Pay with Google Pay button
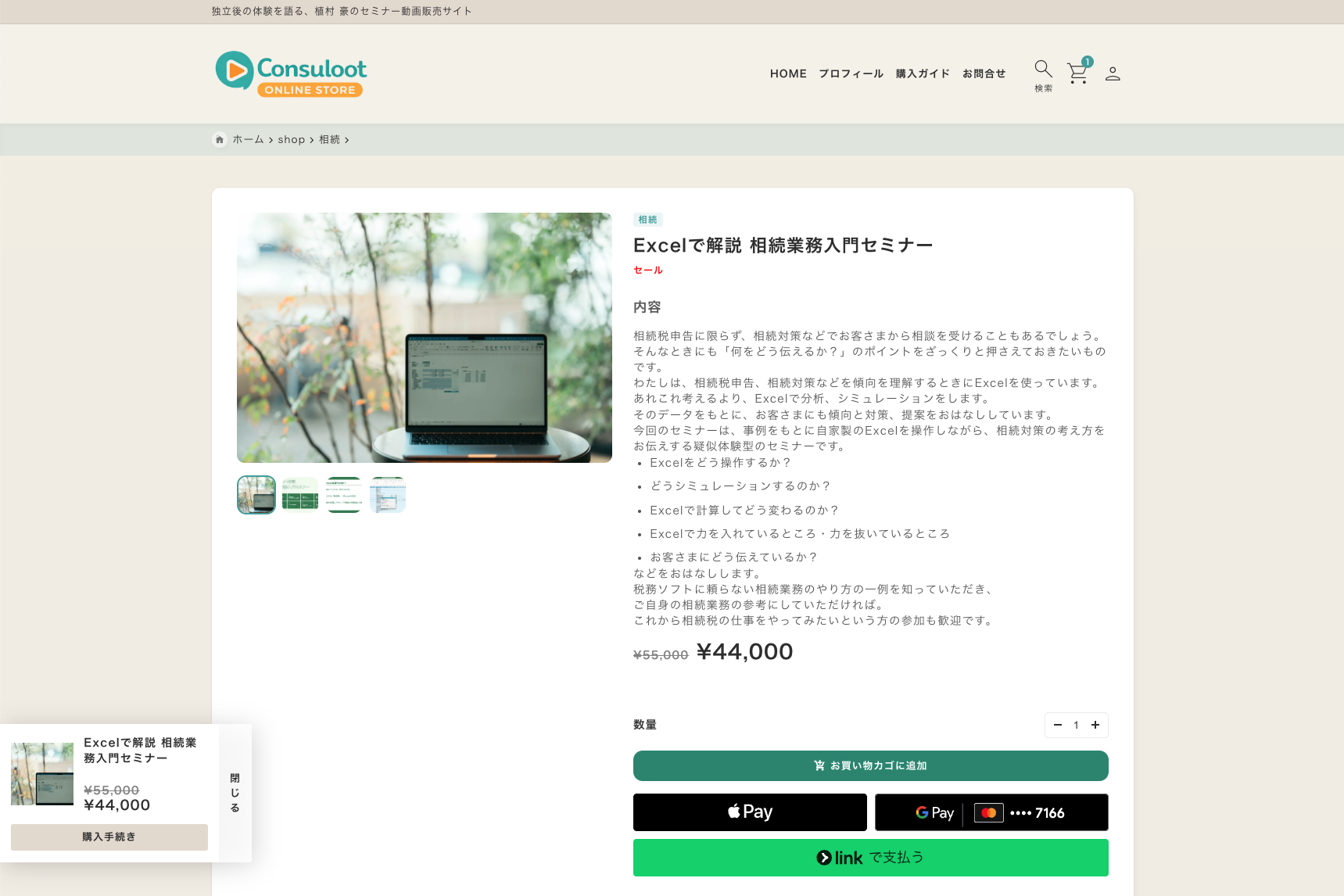The width and height of the screenshot is (1344, 896). click(x=991, y=812)
